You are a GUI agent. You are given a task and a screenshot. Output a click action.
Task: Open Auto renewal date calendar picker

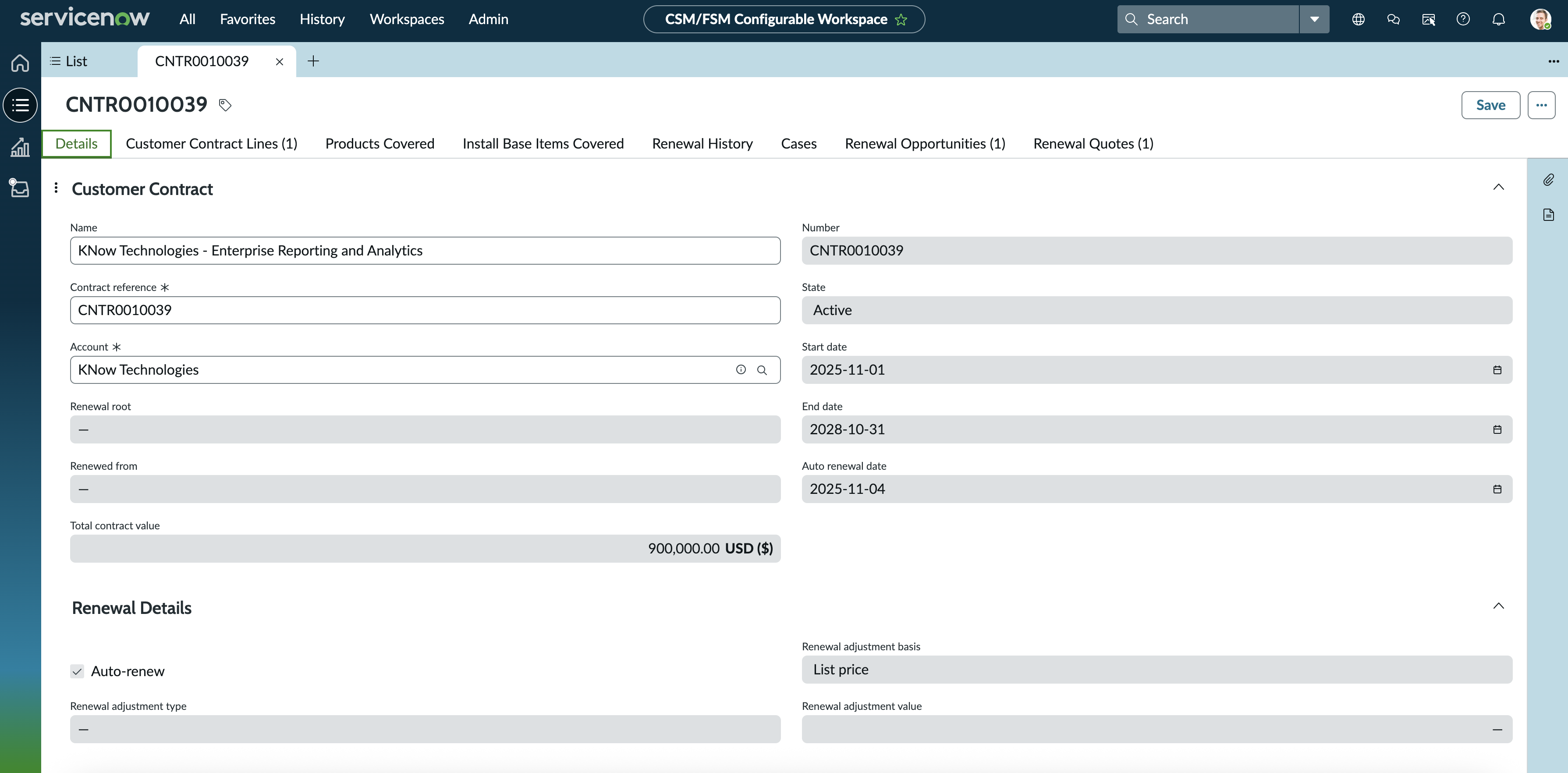pyautogui.click(x=1497, y=489)
